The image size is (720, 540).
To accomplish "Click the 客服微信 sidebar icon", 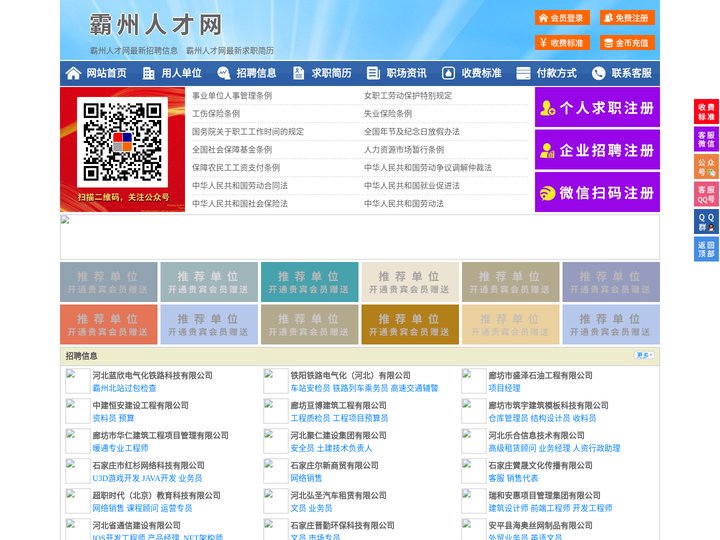I will pyautogui.click(x=706, y=139).
